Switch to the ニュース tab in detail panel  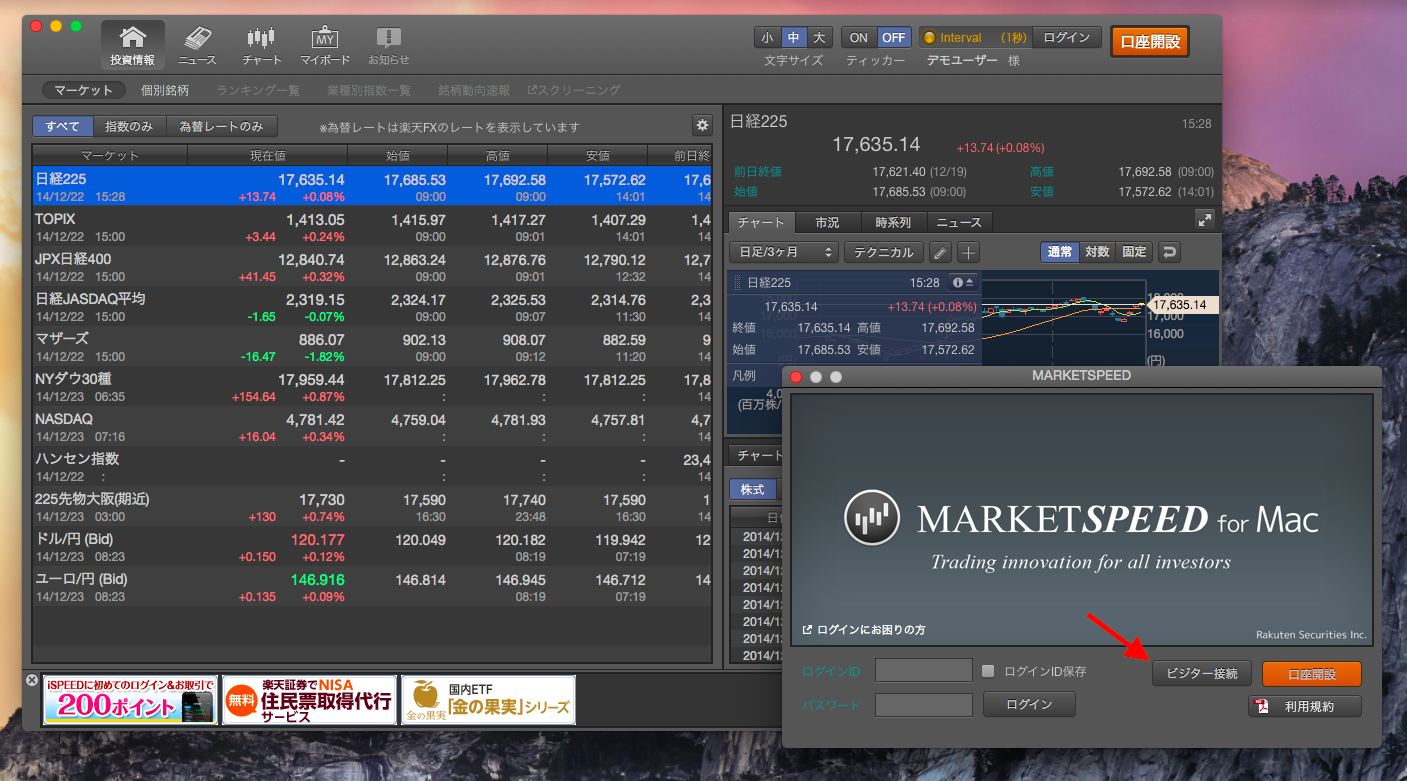[x=960, y=222]
